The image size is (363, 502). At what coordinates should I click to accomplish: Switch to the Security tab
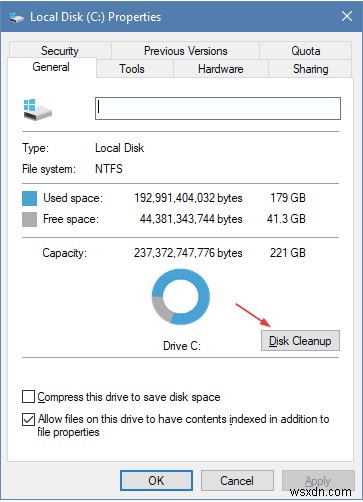(60, 51)
